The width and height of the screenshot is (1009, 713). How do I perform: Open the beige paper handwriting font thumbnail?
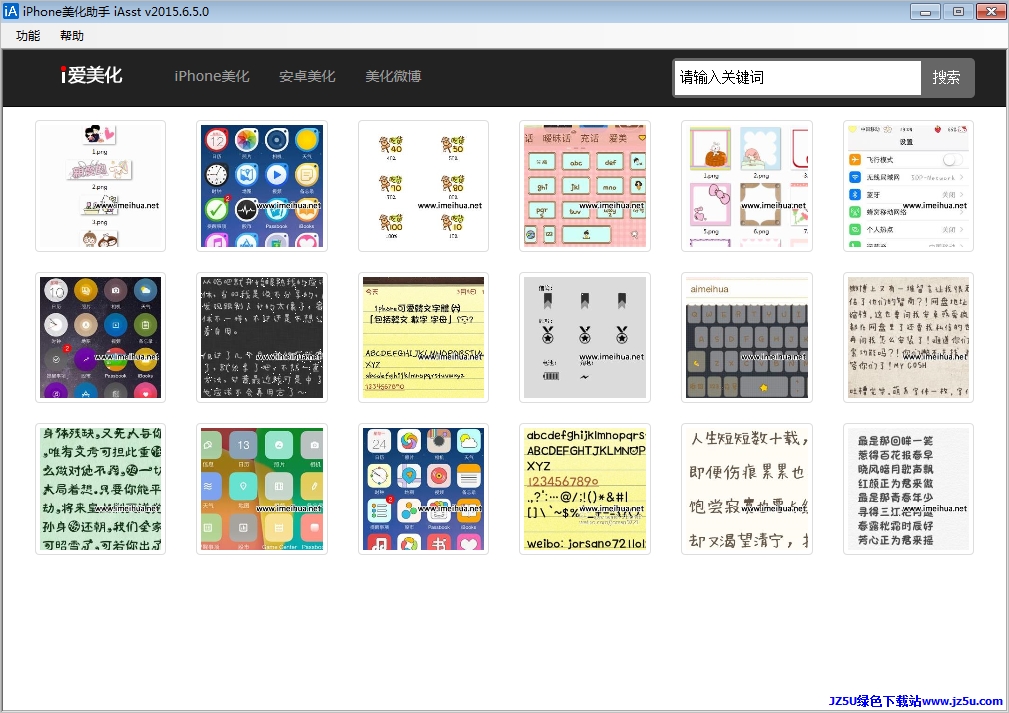pos(909,338)
